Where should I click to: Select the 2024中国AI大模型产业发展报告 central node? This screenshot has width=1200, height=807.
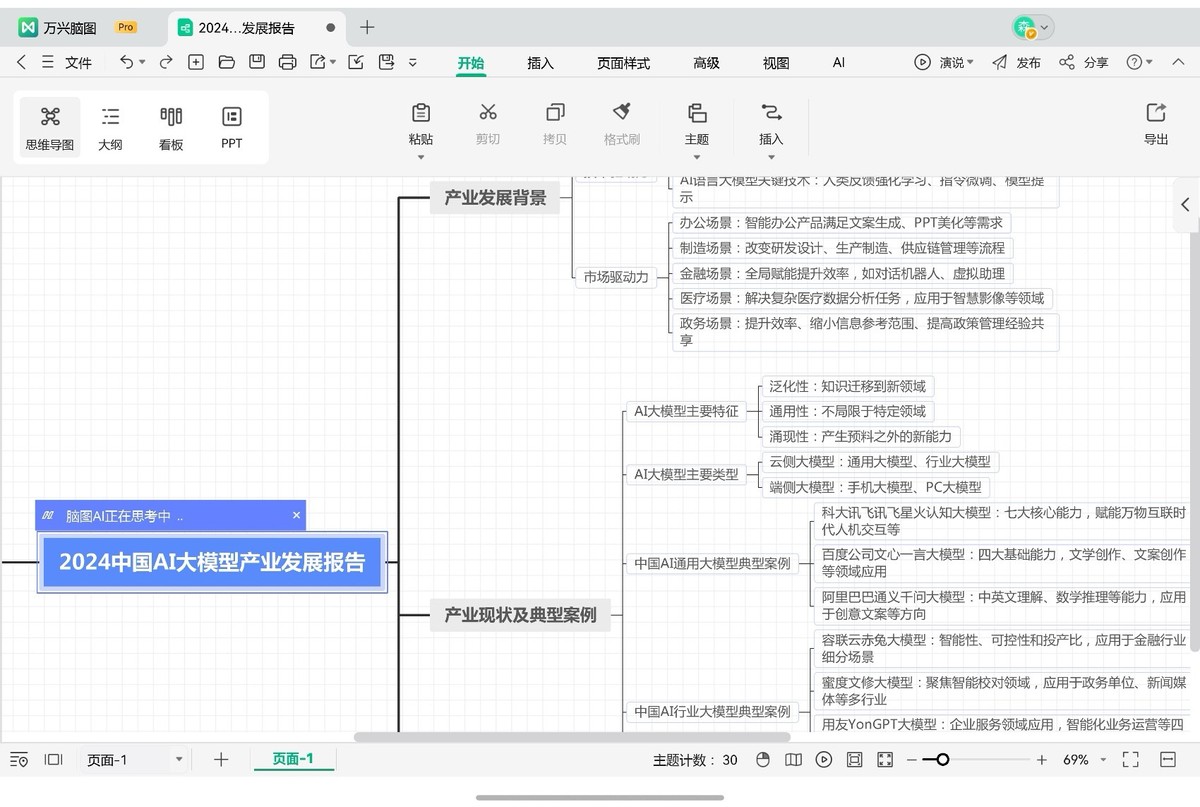coord(212,562)
